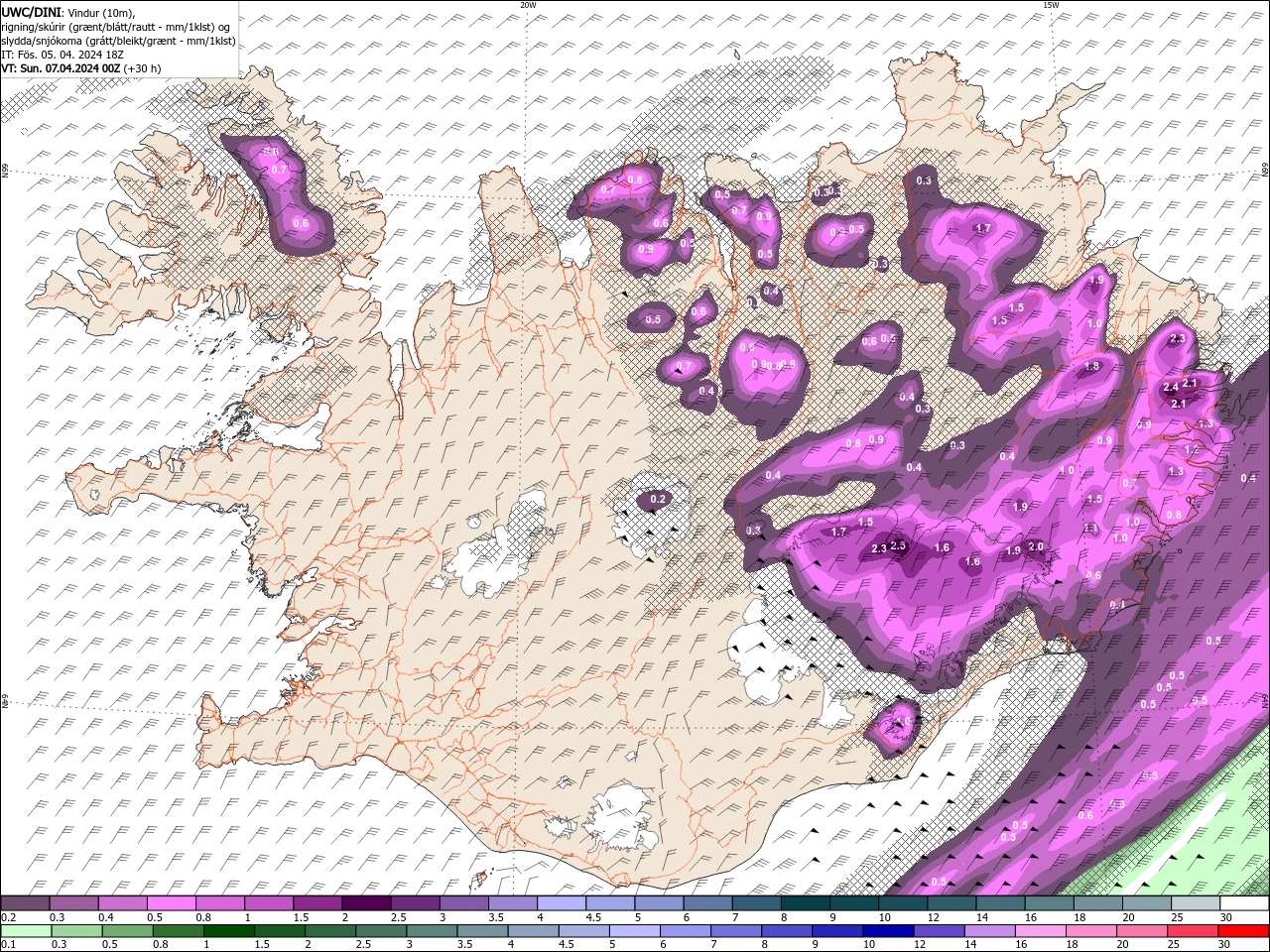Click the 2.5 precipitation value on map
The image size is (1270, 952).
[x=899, y=545]
